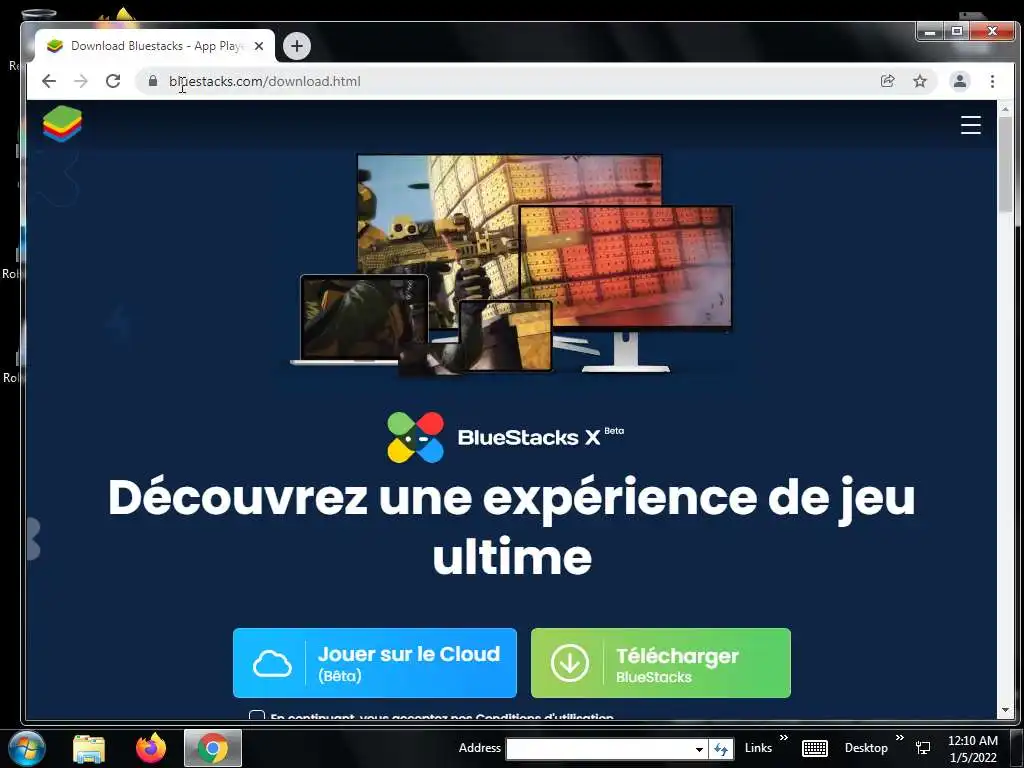Expand the Links toolbar chevron
The width and height of the screenshot is (1024, 768).
[784, 738]
